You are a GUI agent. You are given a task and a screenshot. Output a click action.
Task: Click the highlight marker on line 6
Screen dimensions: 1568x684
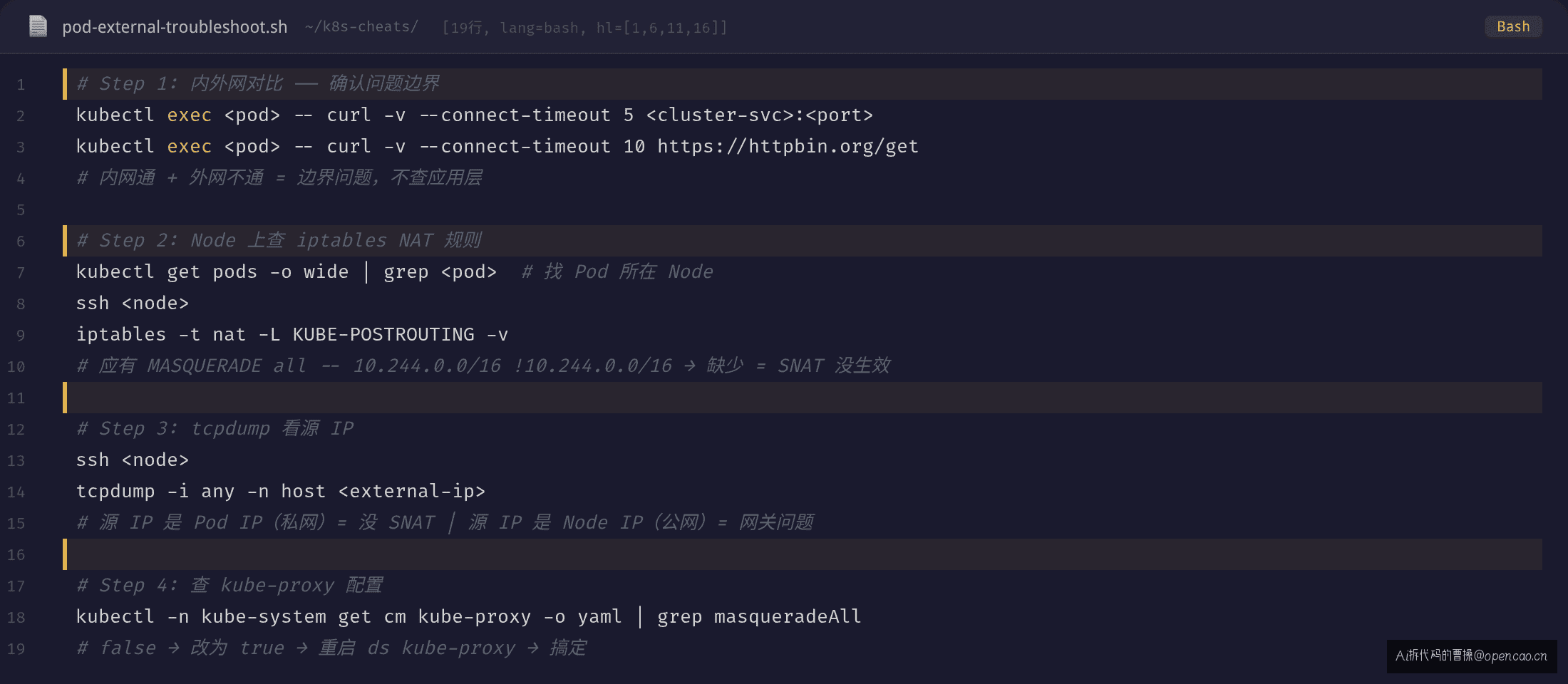(x=65, y=241)
